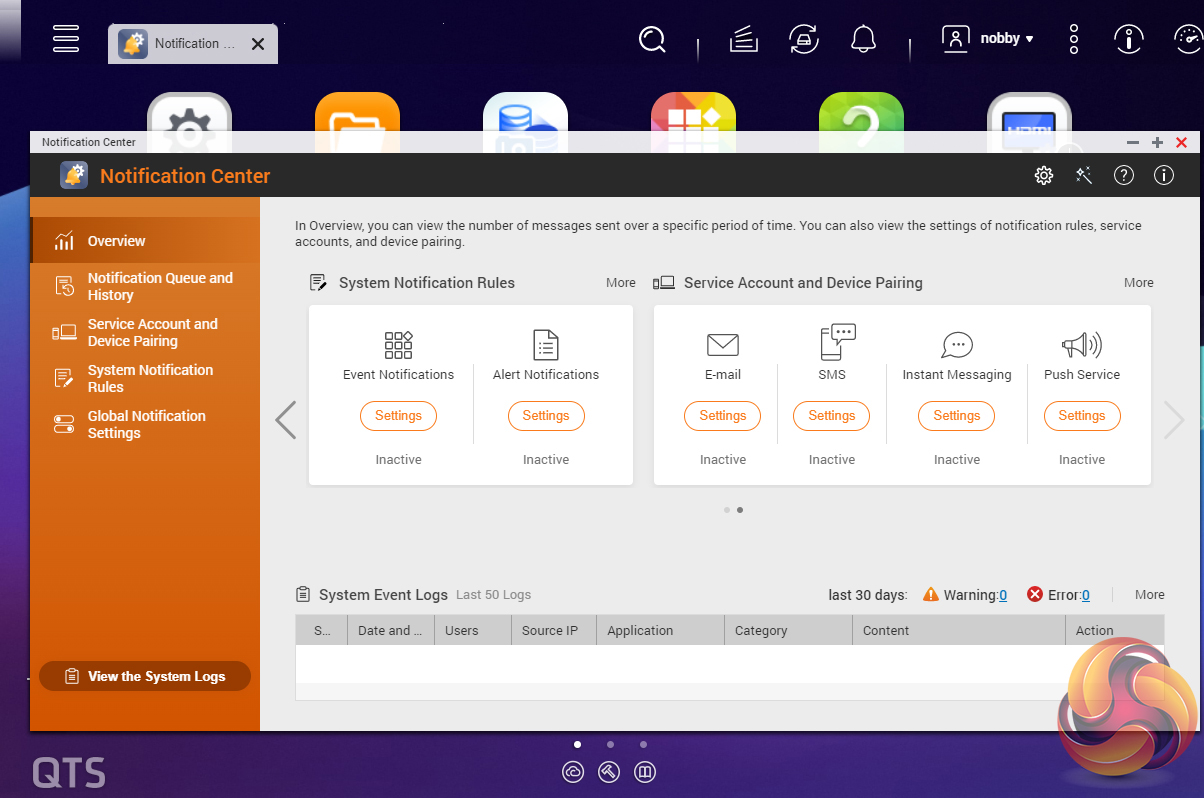1204x798 pixels.
Task: Sort by Content column header
Action: [x=959, y=631]
